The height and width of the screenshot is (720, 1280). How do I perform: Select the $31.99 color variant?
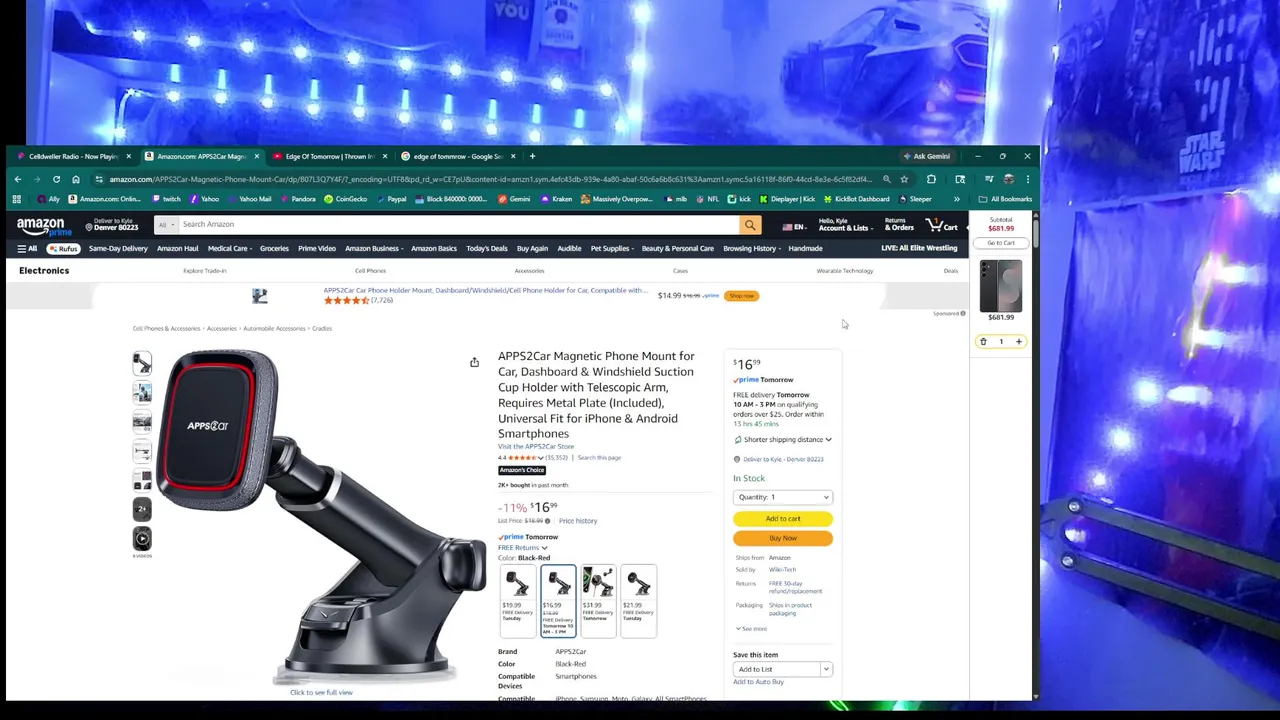pyautogui.click(x=598, y=600)
